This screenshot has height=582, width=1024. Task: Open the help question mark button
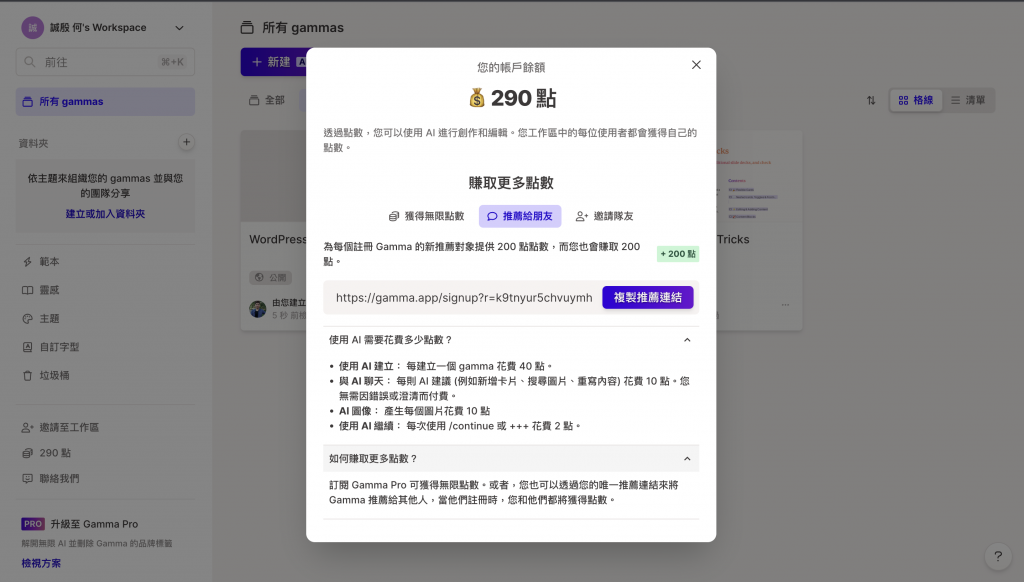[998, 556]
